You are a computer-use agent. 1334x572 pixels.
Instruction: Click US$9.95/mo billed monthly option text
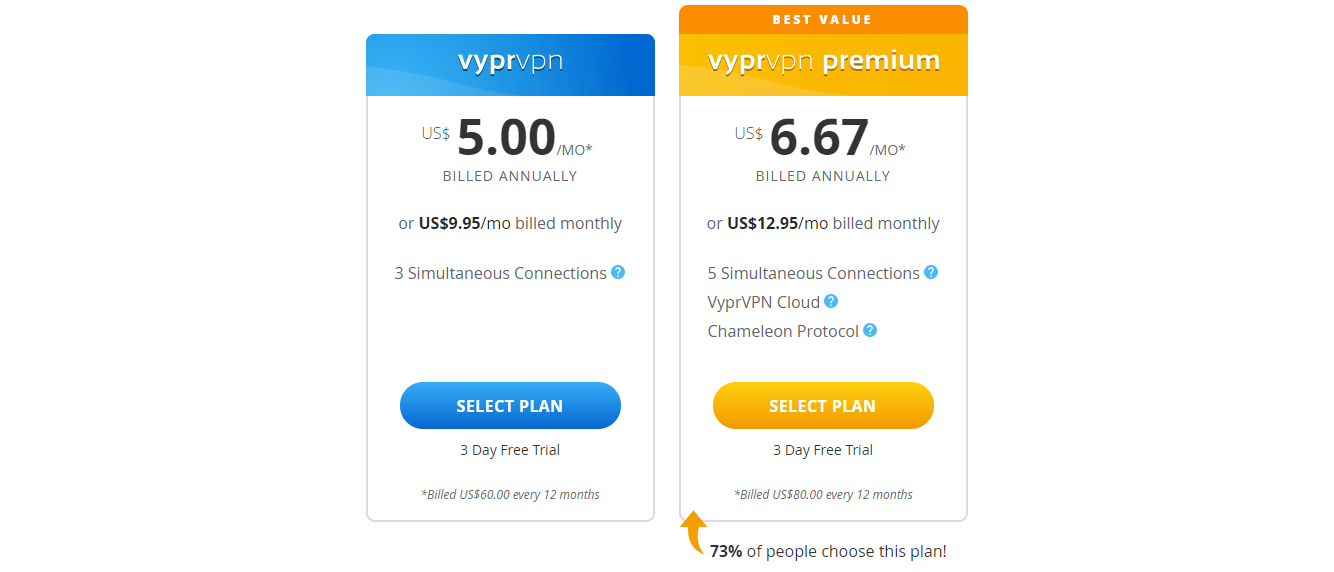tap(510, 223)
